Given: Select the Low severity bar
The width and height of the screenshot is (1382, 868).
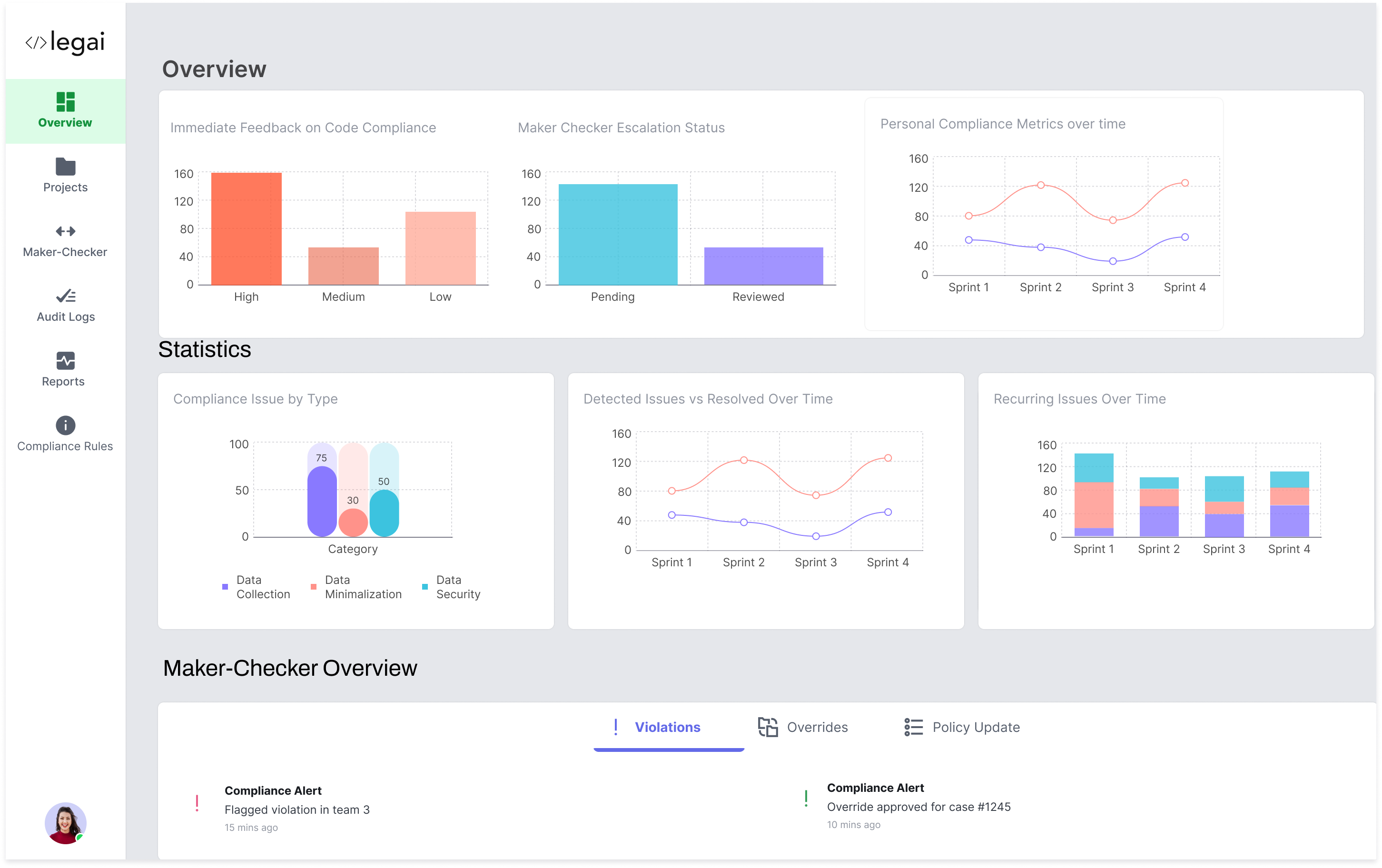Looking at the screenshot, I should [x=440, y=248].
